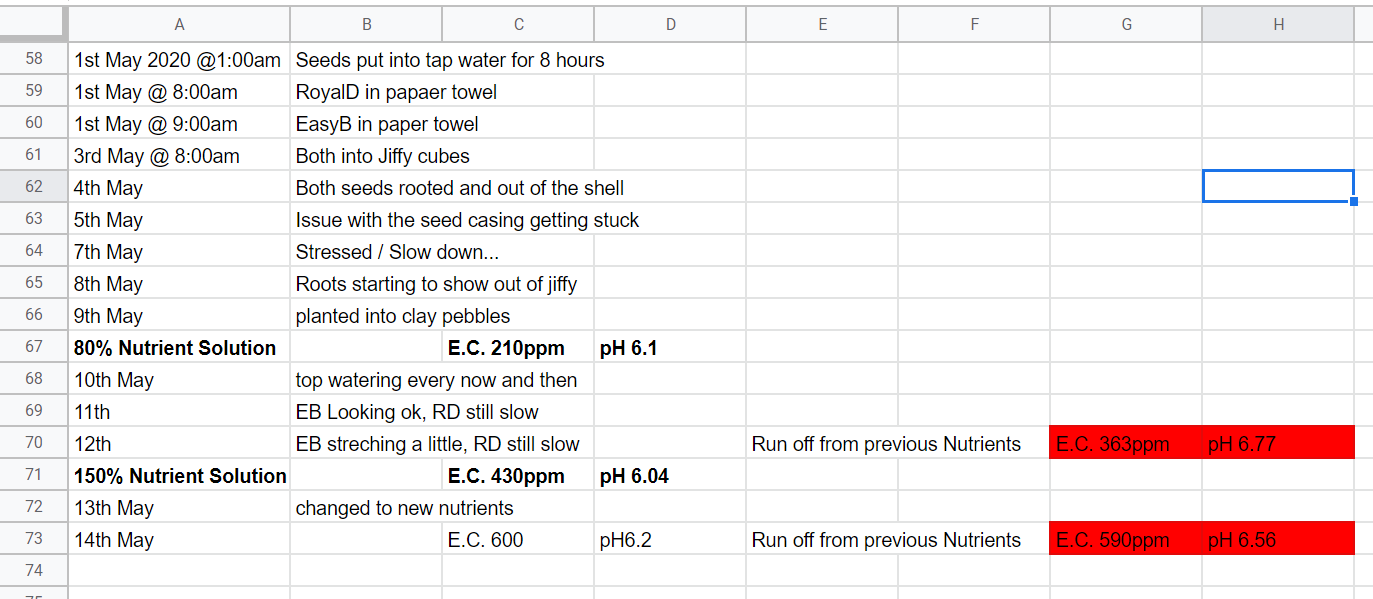1373x599 pixels.
Task: Select column D header
Action: [670, 24]
